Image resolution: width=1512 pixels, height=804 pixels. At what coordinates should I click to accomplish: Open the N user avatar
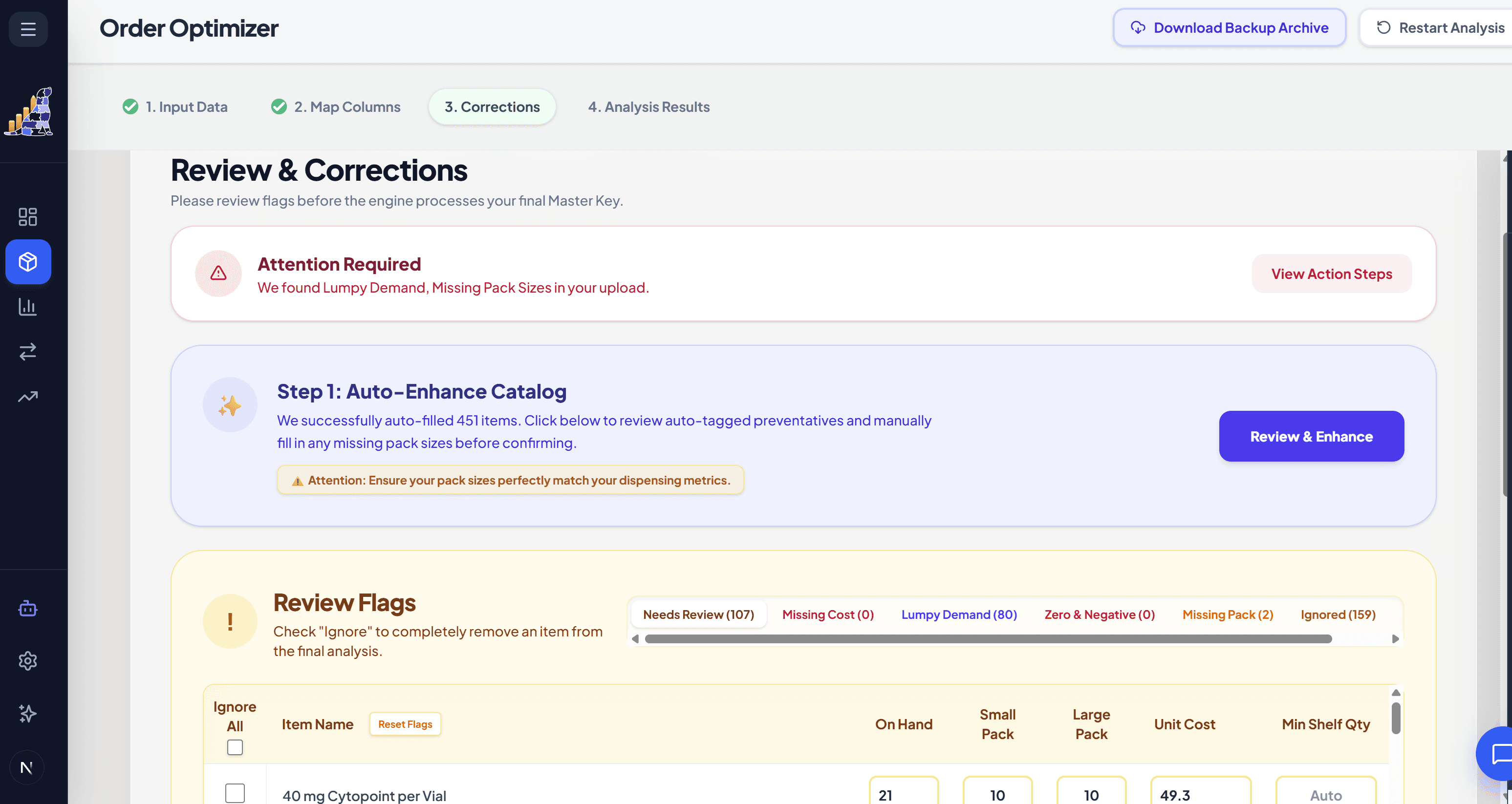26,767
